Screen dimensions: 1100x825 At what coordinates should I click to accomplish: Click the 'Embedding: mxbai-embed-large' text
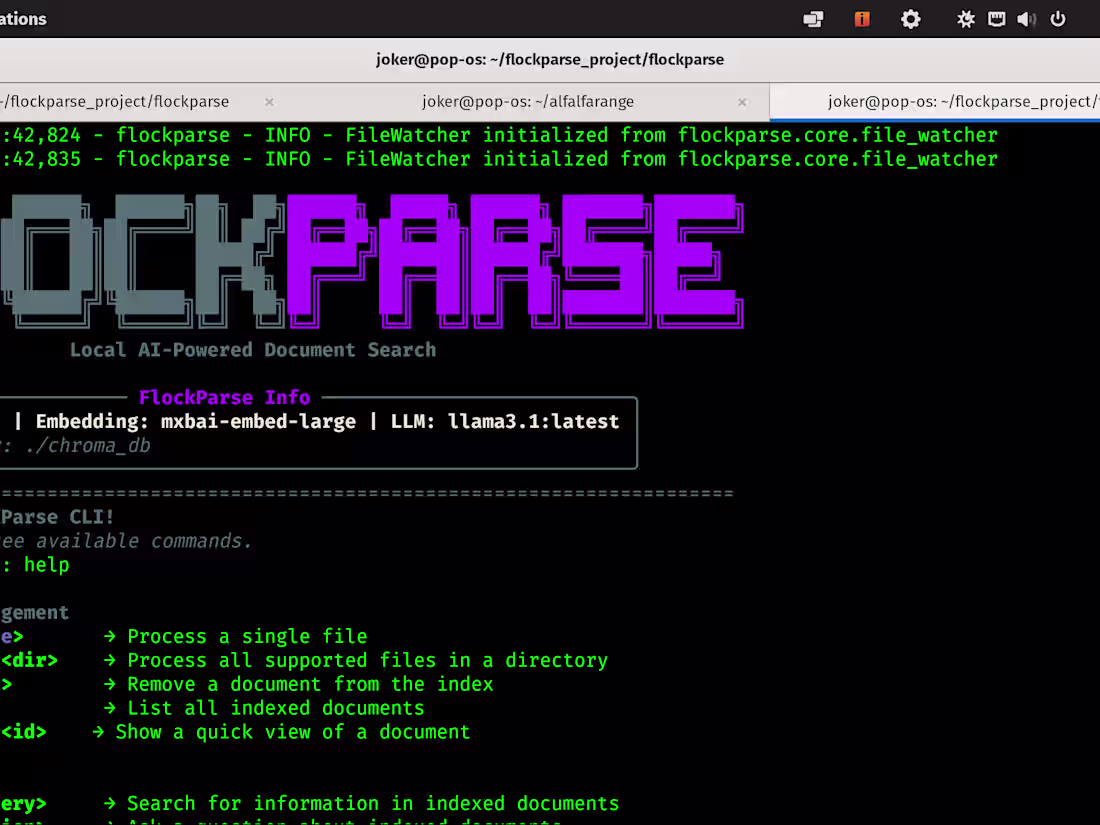(196, 422)
